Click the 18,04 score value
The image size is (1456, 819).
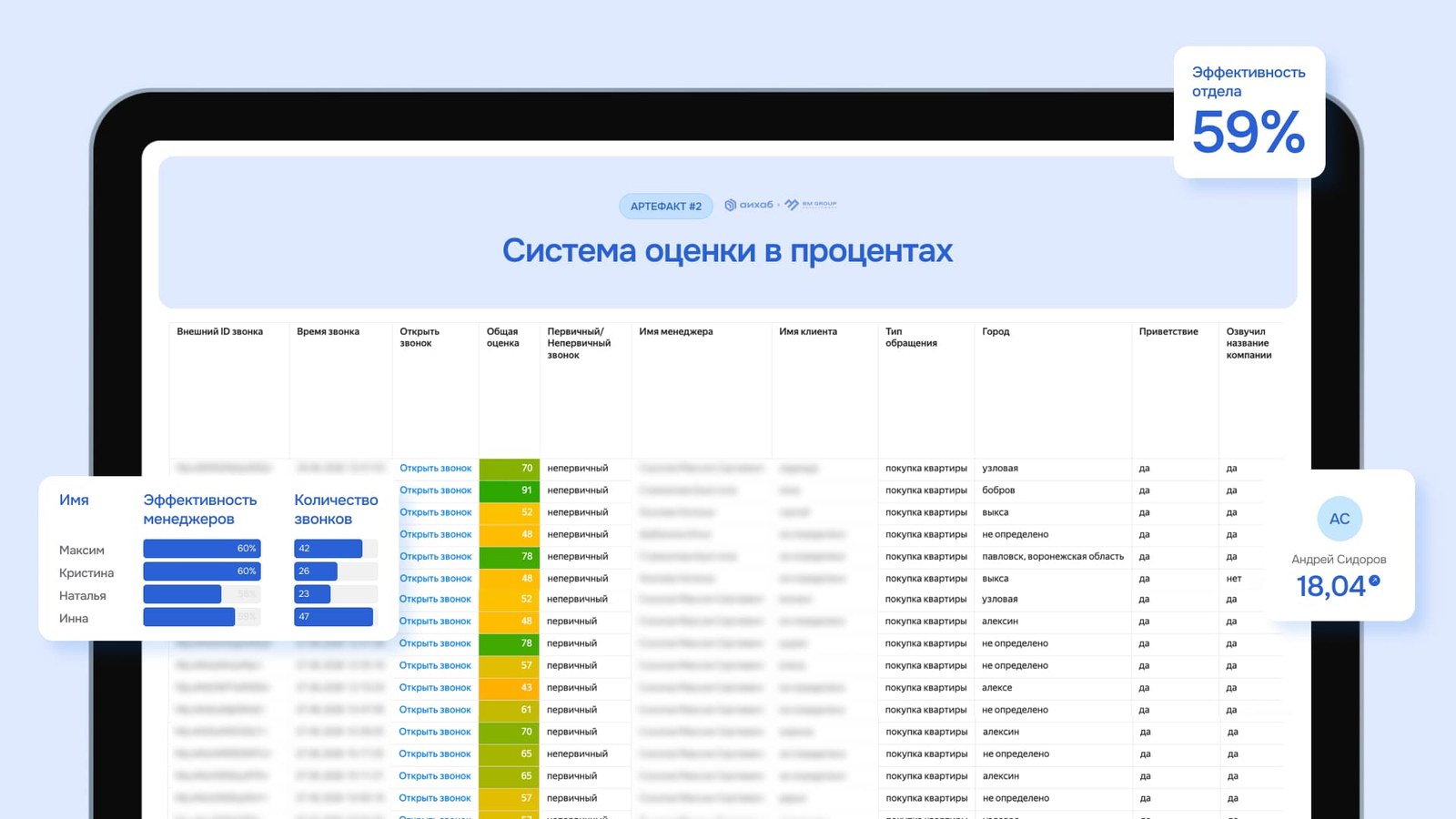click(x=1330, y=586)
